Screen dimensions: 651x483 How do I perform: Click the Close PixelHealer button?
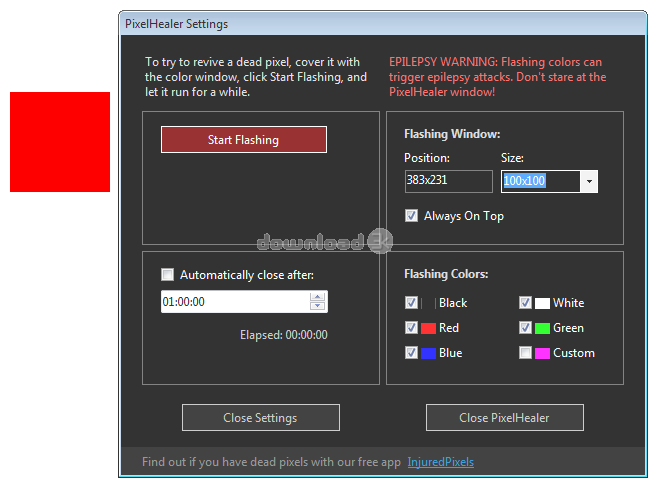504,417
